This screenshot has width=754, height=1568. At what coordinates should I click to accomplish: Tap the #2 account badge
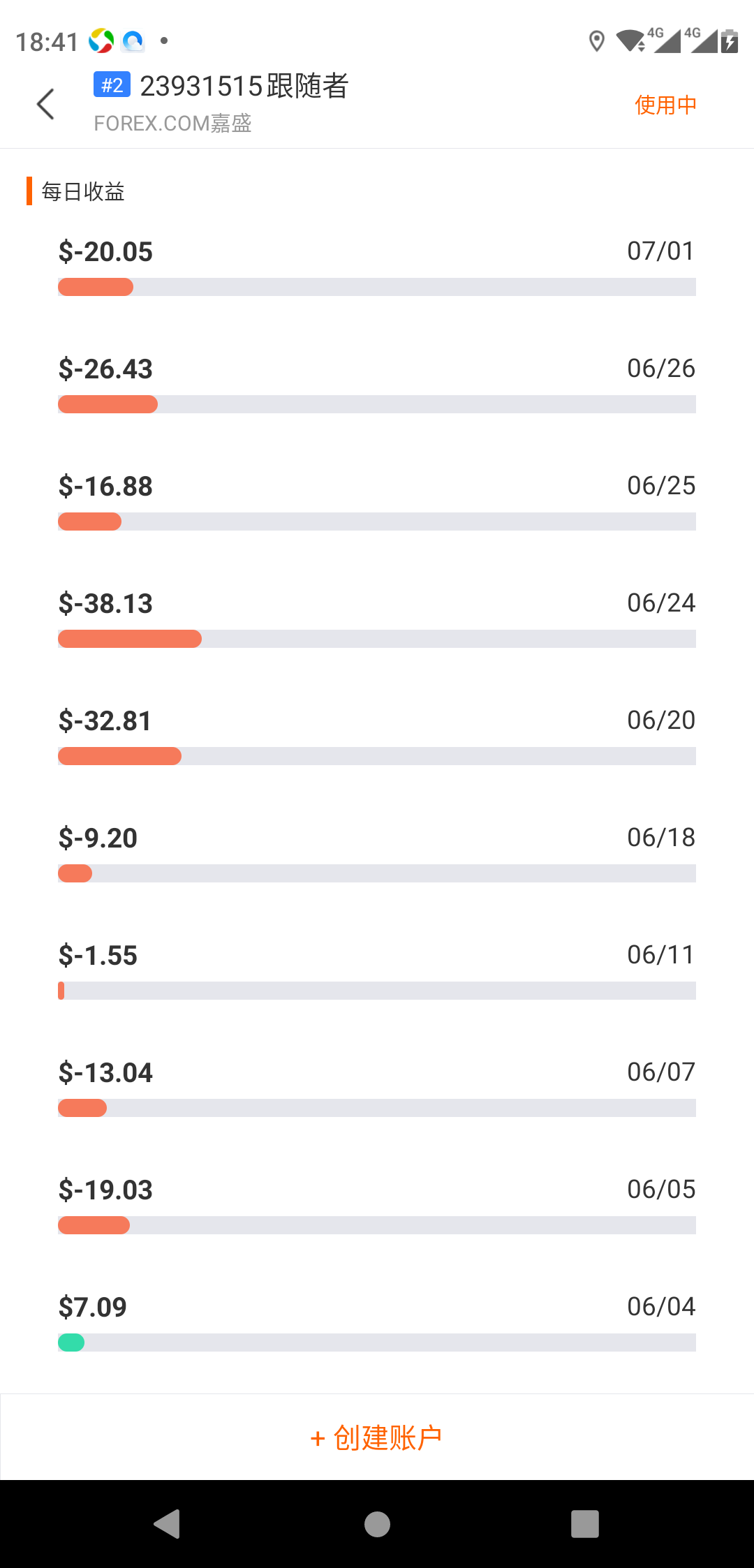point(112,85)
